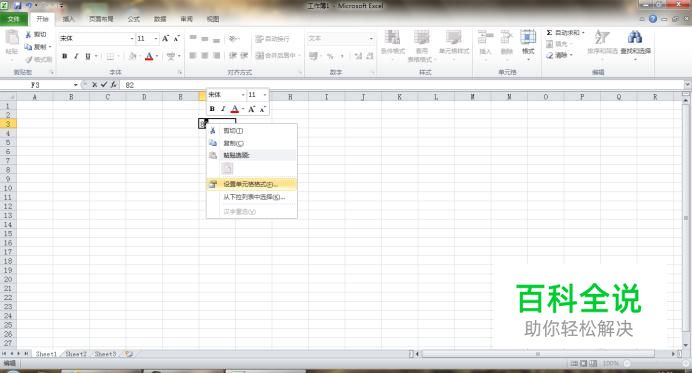Select the Sheet2 tab
This screenshot has height=373, width=692.
click(75, 354)
